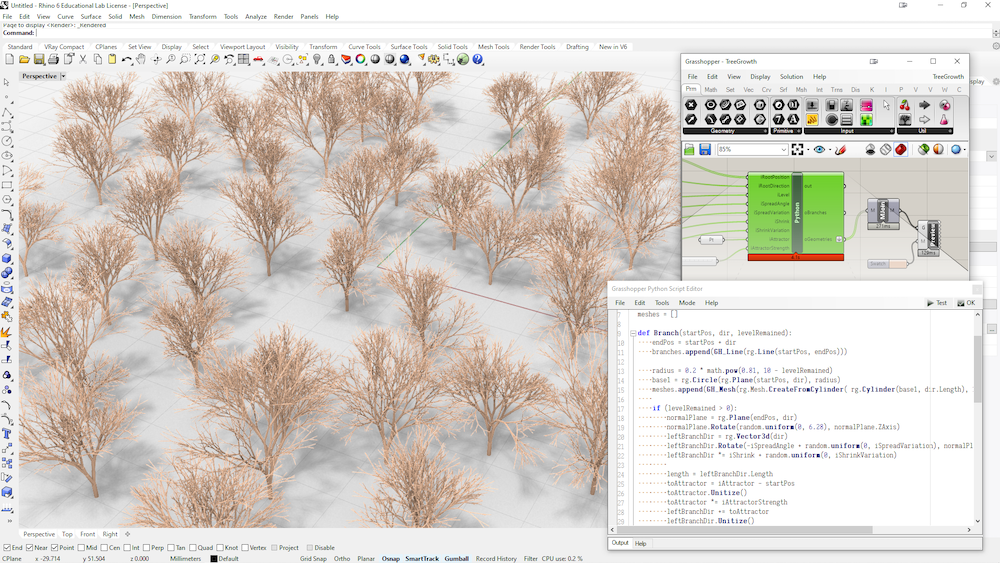This screenshot has height=563, width=1000.
Task: Select the Pan hand tool
Action: [x=141, y=59]
